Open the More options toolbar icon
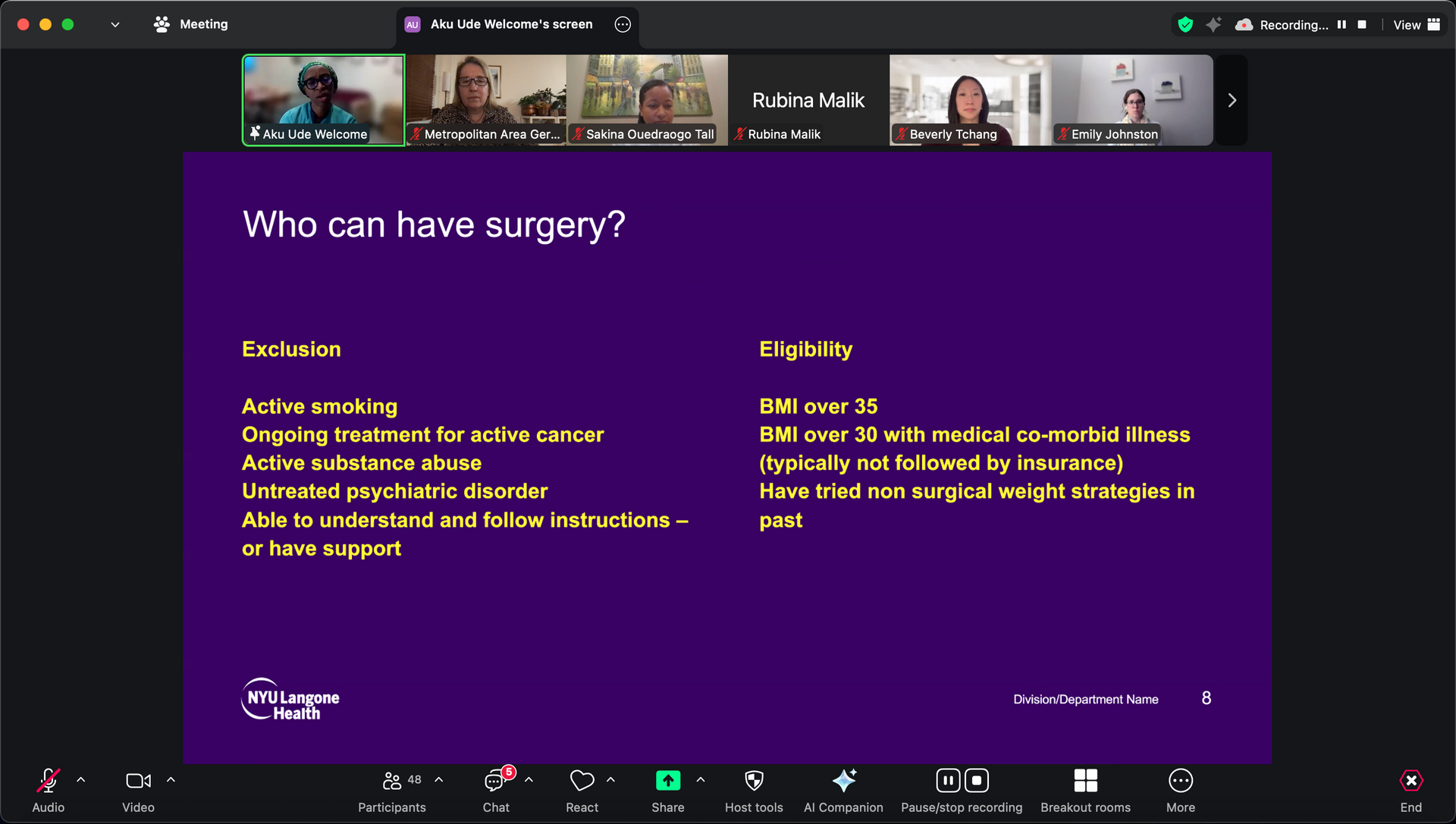The image size is (1456, 824). pos(1180,791)
